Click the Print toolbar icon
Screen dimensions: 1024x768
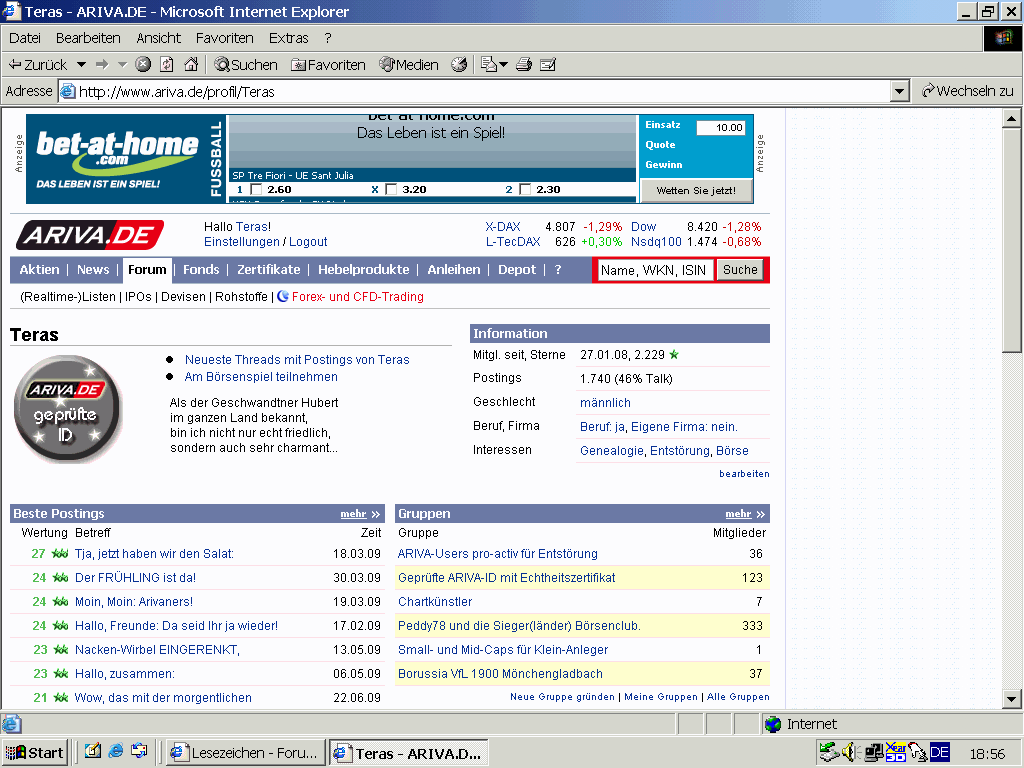click(524, 65)
